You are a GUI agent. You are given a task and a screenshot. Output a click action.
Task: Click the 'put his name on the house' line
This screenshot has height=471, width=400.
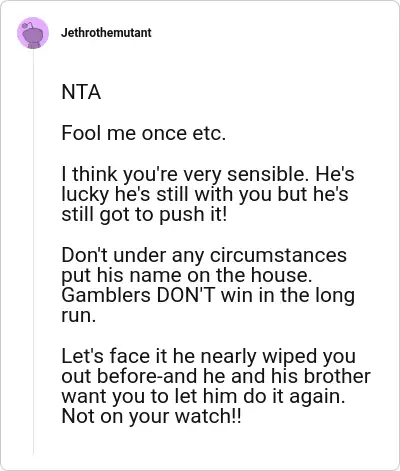click(x=187, y=275)
